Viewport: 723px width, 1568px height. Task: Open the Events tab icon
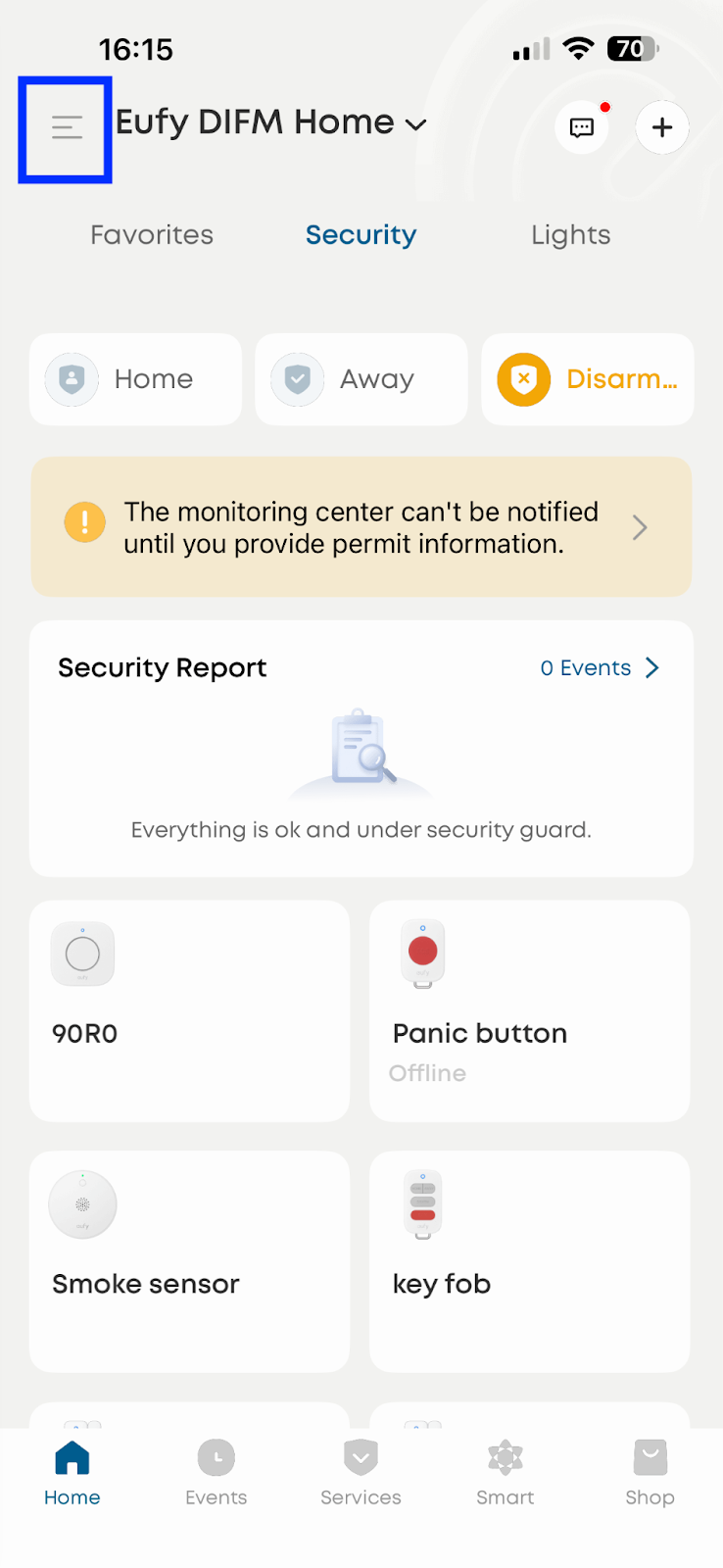pyautogui.click(x=217, y=1458)
